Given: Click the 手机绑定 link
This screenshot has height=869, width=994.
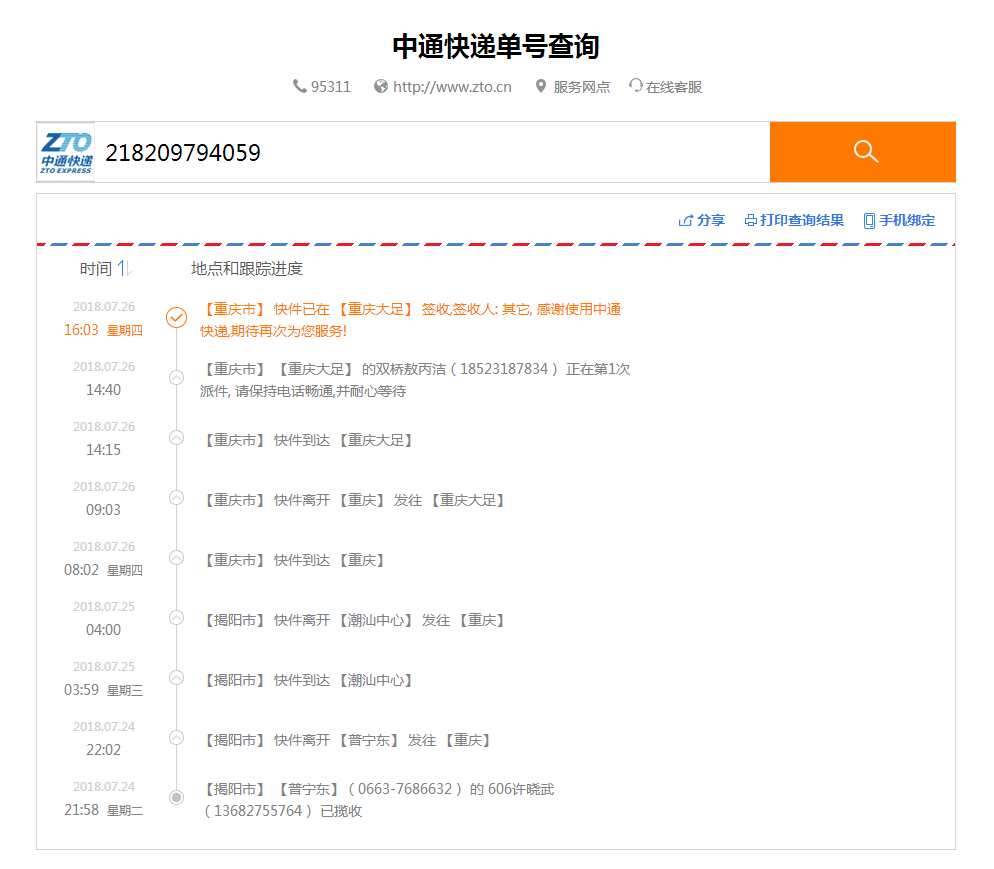Looking at the screenshot, I should pos(907,221).
